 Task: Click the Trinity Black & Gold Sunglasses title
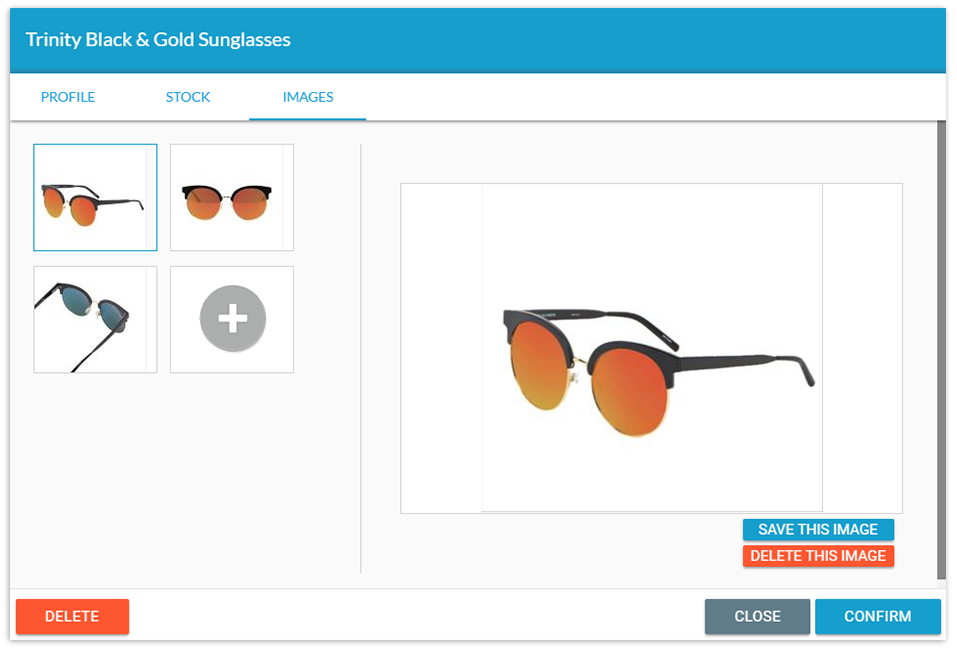[x=158, y=40]
